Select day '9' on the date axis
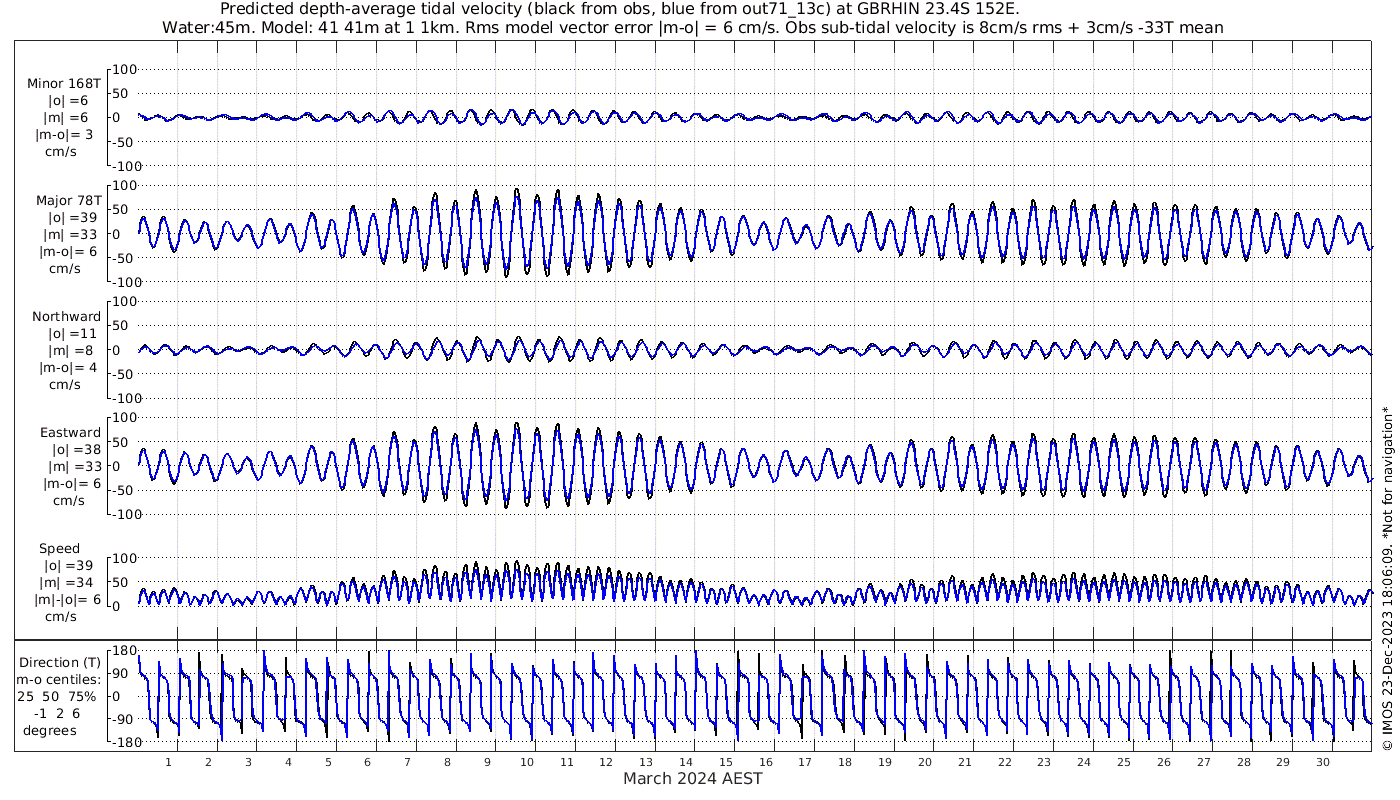 tap(487, 762)
